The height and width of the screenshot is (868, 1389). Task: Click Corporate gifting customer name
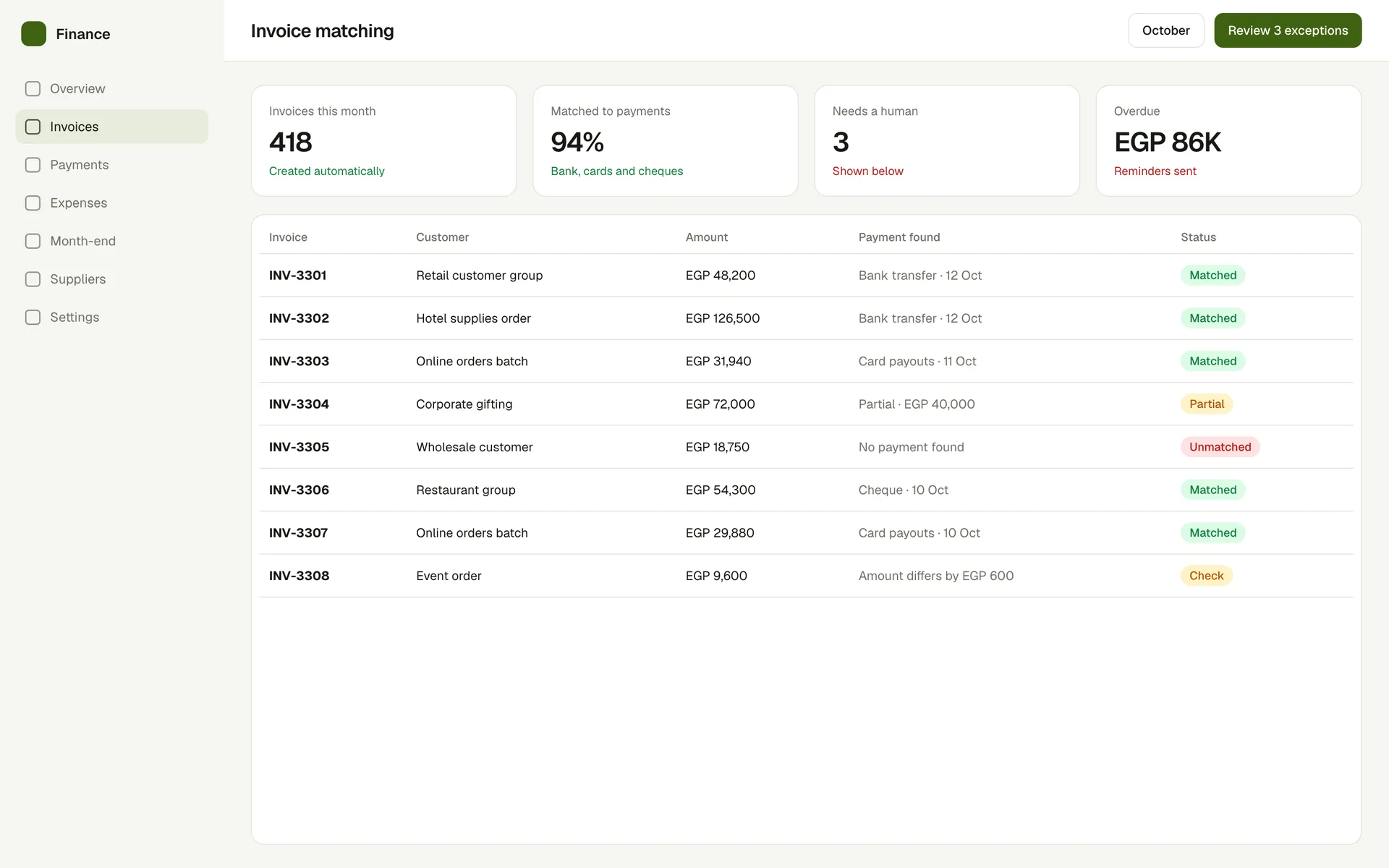coord(464,404)
